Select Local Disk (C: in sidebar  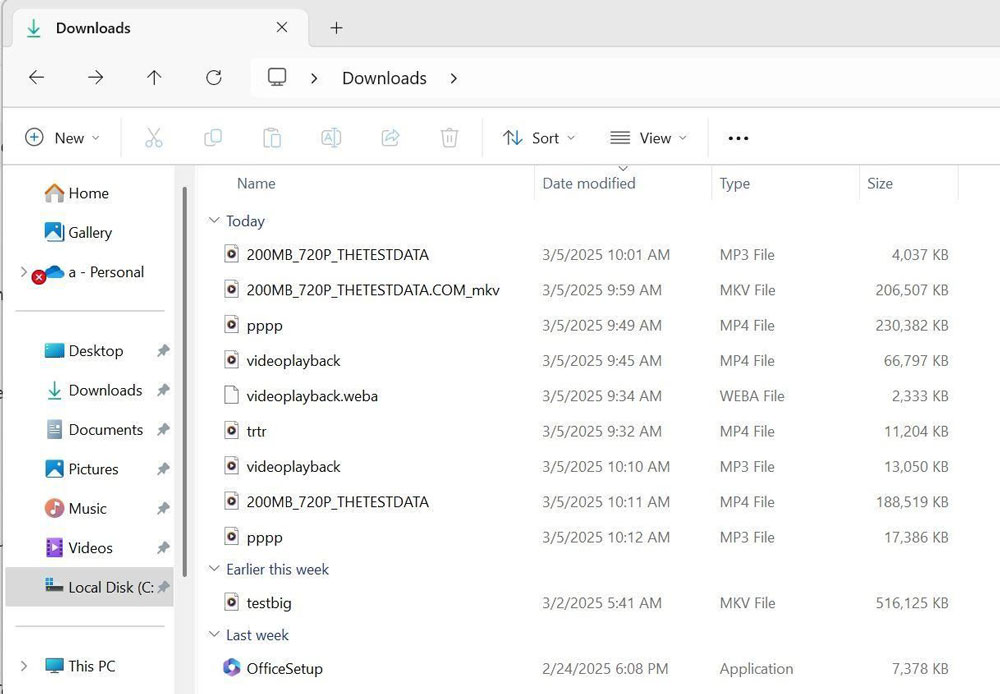(89, 587)
